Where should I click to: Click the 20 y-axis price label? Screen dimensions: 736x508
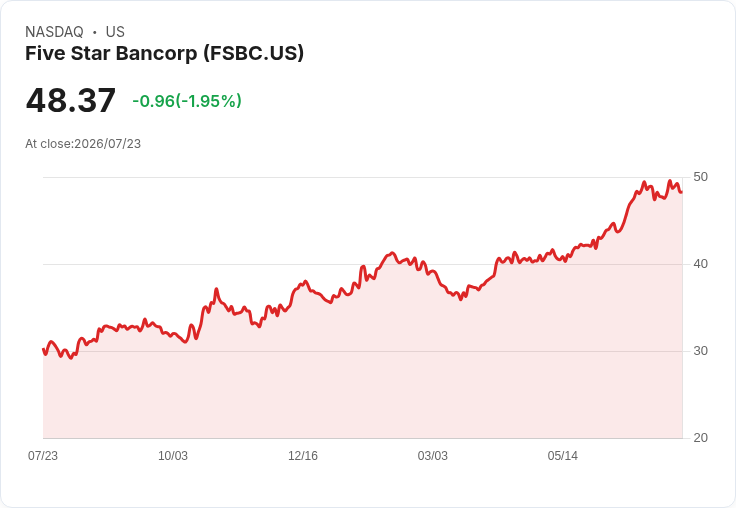(700, 438)
